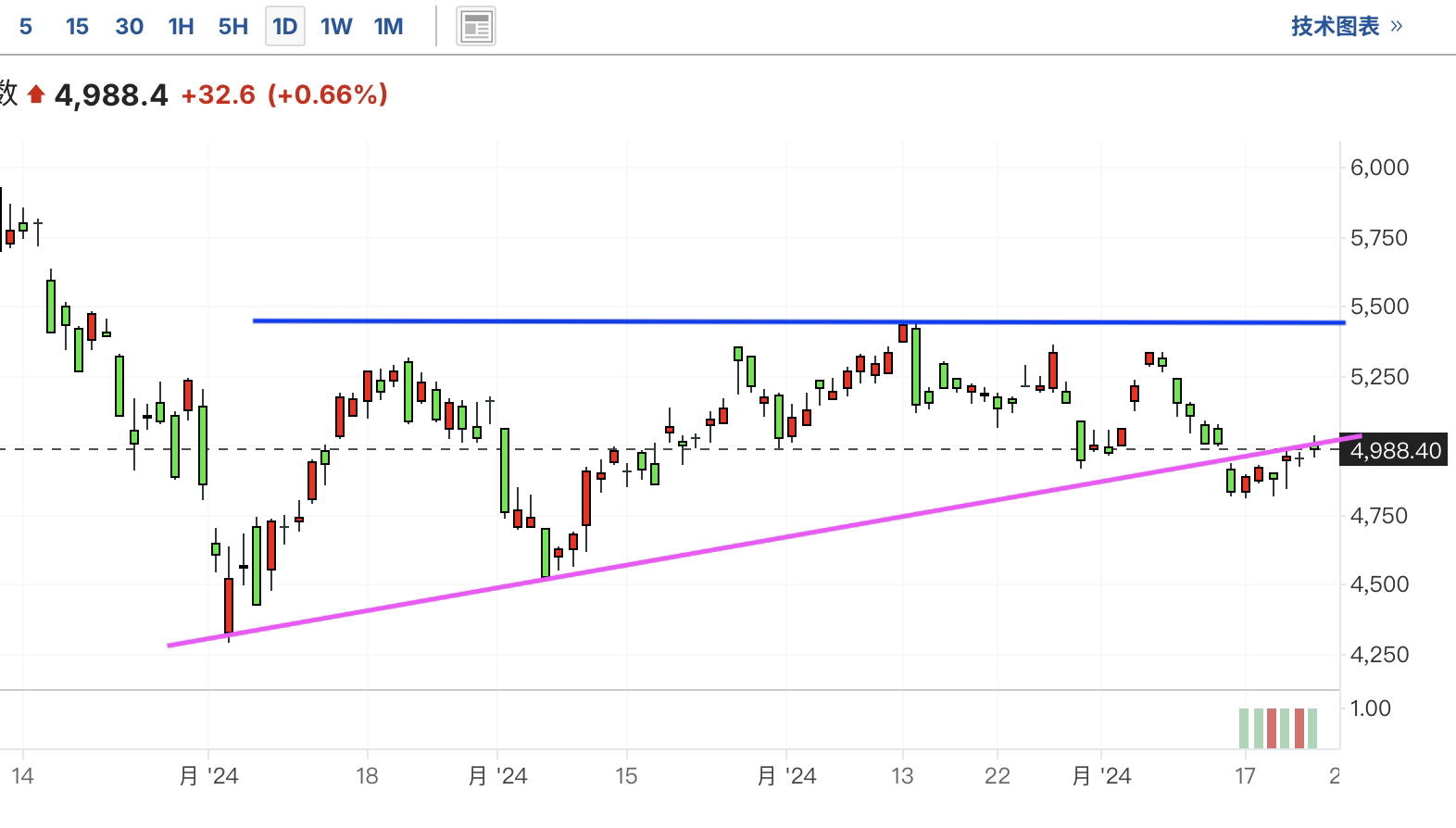Click the volume bars in lower panel
This screenshot has width=1456, height=828.
pos(1278,728)
